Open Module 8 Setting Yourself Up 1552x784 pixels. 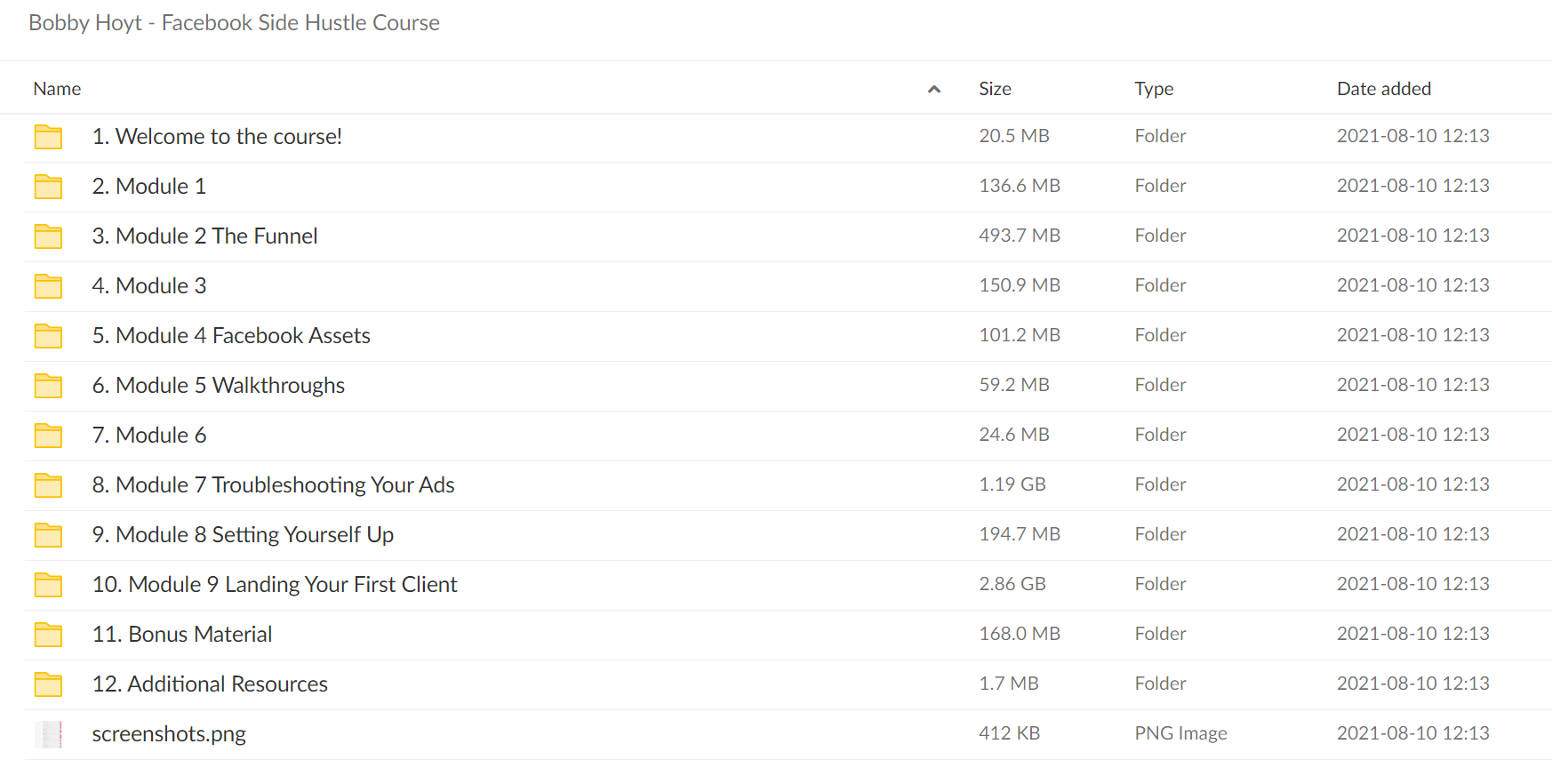243,535
